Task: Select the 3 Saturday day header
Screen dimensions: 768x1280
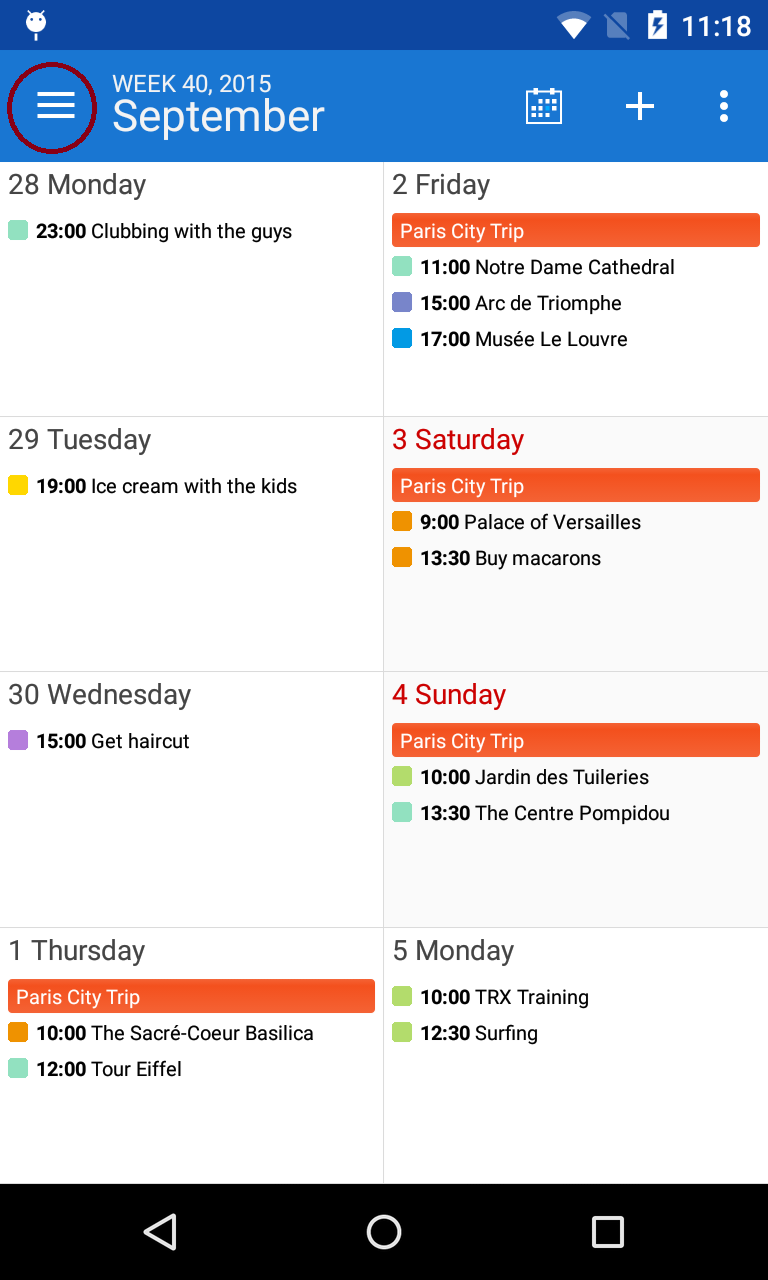Action: coord(458,440)
